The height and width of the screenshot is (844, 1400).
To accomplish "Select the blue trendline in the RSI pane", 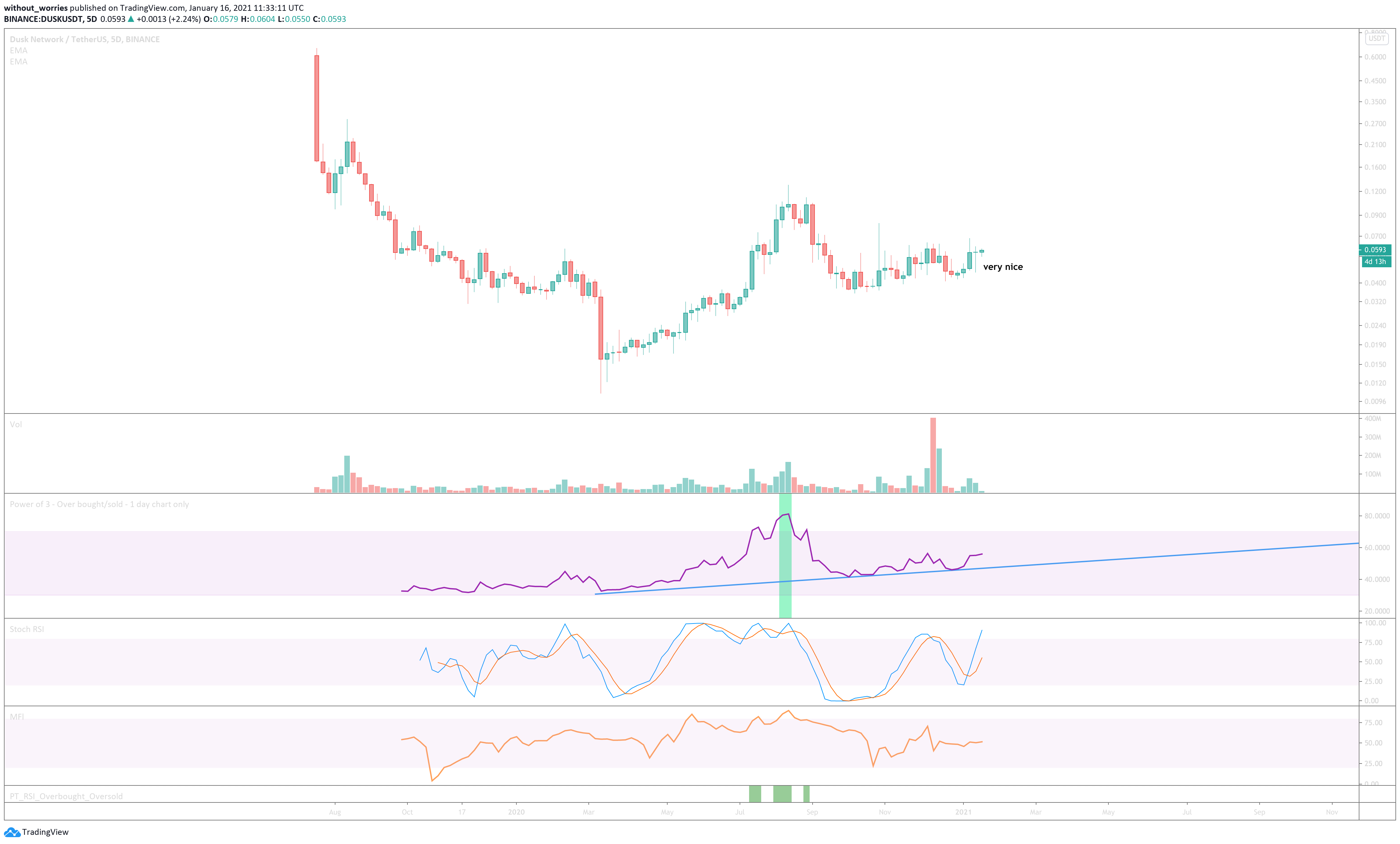I will [x=977, y=569].
